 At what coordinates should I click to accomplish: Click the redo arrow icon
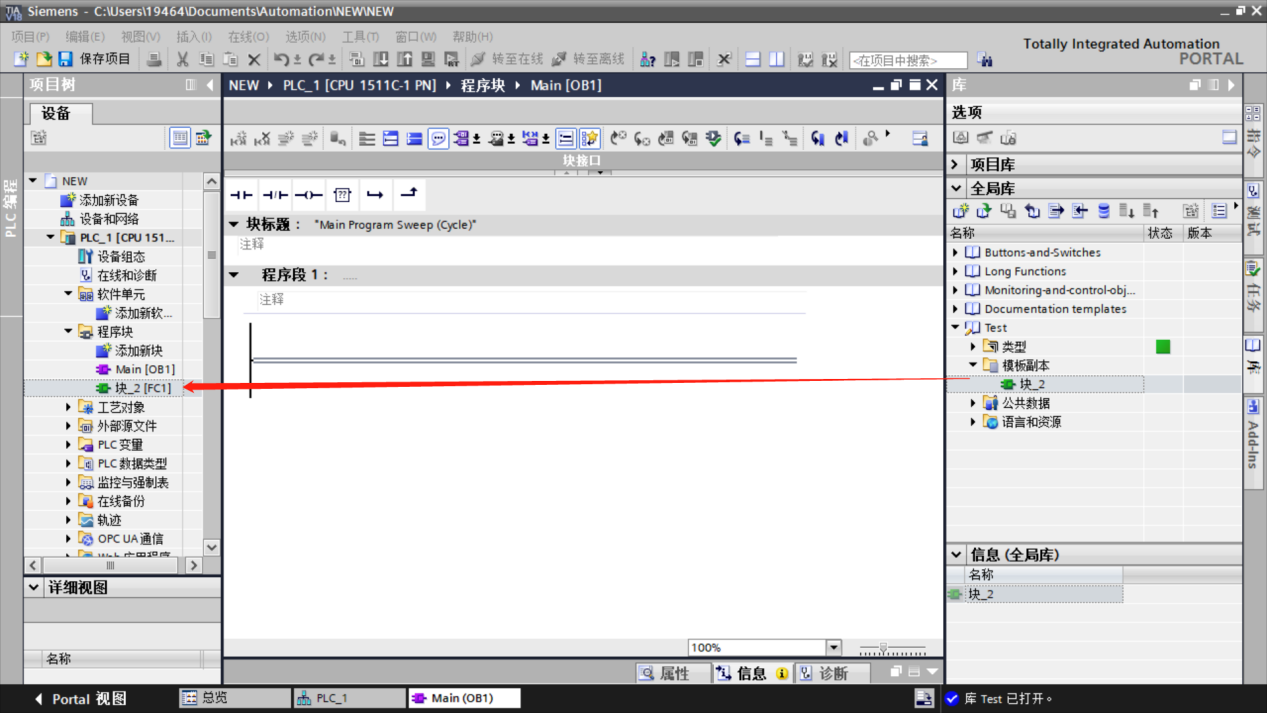[x=317, y=60]
